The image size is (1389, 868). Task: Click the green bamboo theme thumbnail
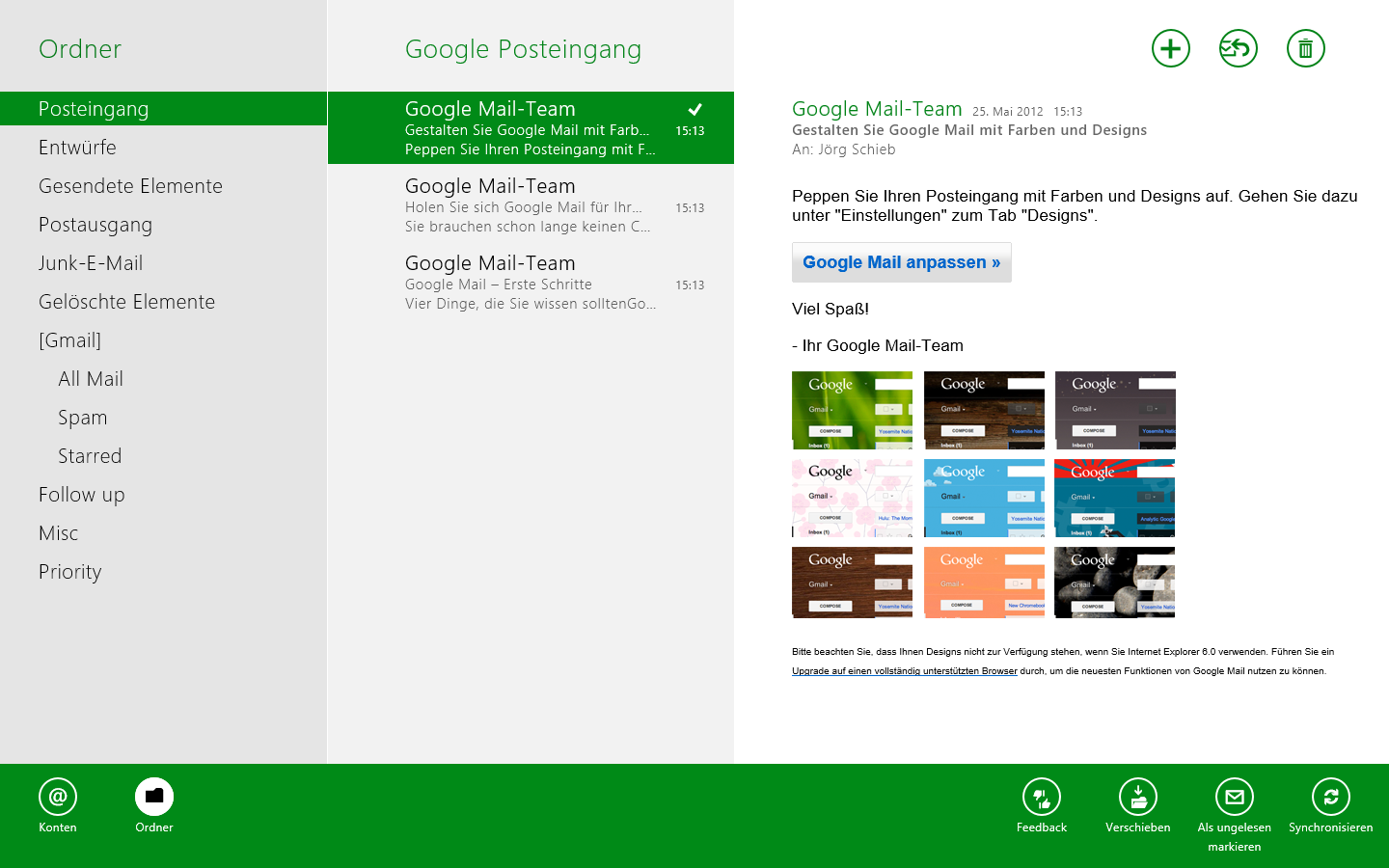pyautogui.click(x=852, y=410)
